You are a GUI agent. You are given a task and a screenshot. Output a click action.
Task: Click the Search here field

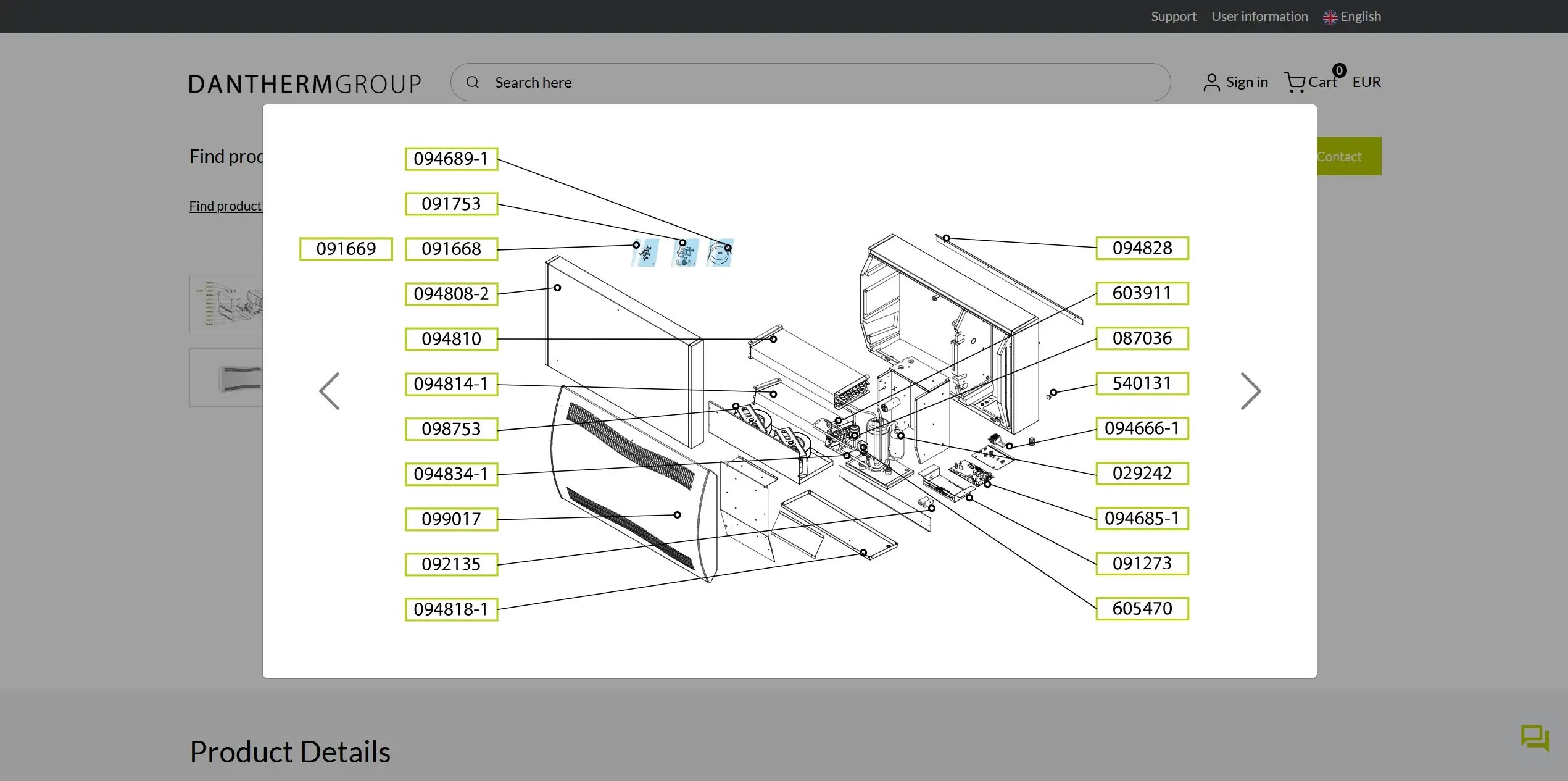pyautogui.click(x=810, y=82)
